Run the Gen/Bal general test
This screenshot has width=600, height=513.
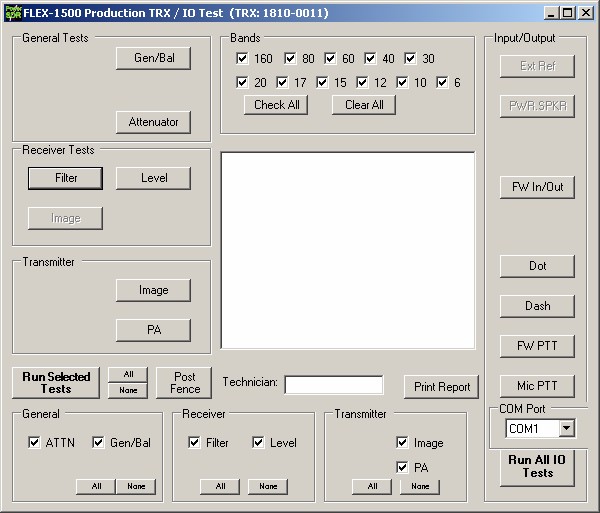click(153, 58)
